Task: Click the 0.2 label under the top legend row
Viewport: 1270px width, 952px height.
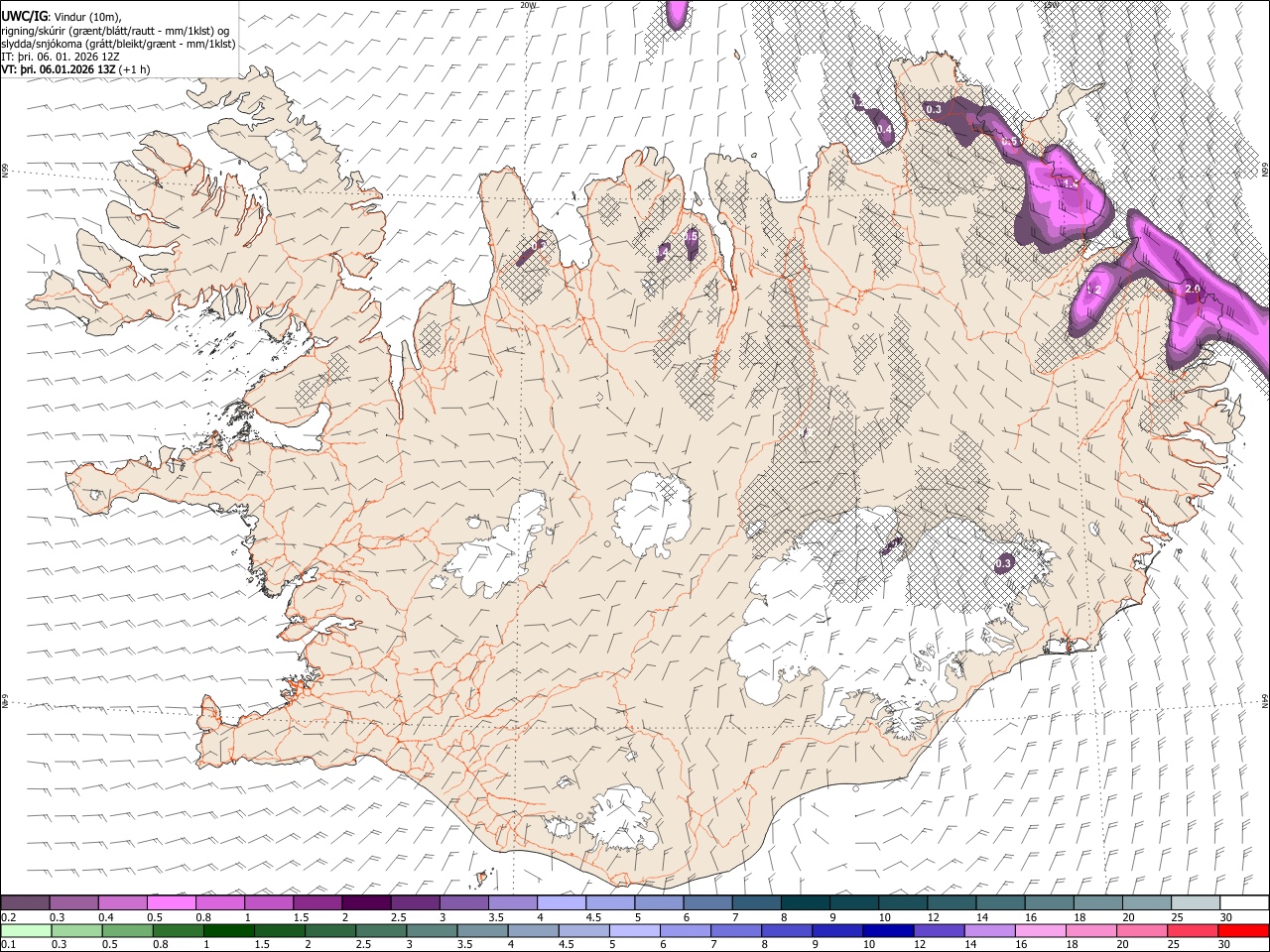Action: click(9, 917)
